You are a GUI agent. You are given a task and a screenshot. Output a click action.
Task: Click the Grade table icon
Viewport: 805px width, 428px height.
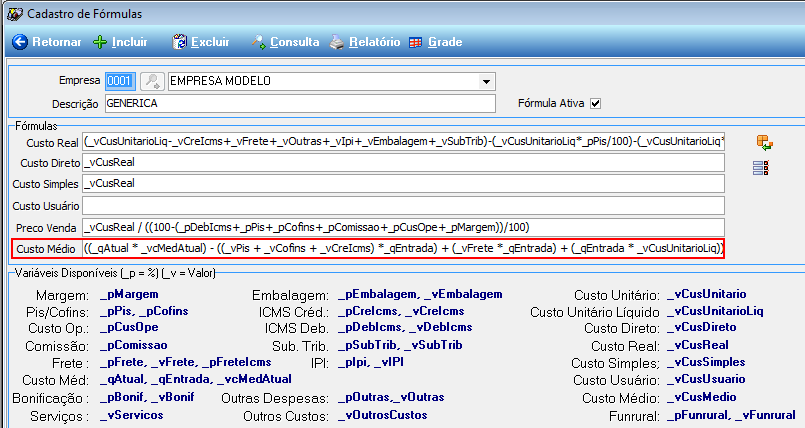click(x=415, y=43)
